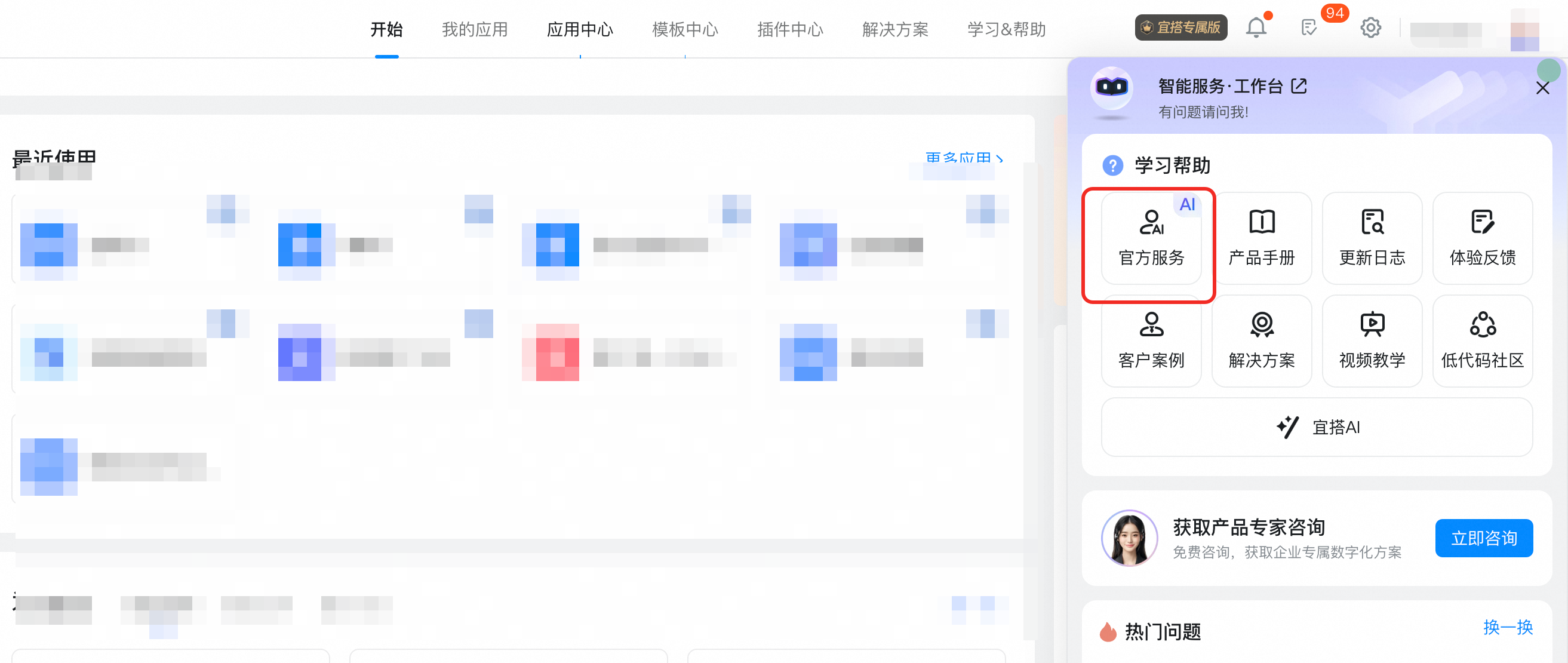Switch to the 模板中心 tab
This screenshot has width=1568, height=663.
click(685, 29)
